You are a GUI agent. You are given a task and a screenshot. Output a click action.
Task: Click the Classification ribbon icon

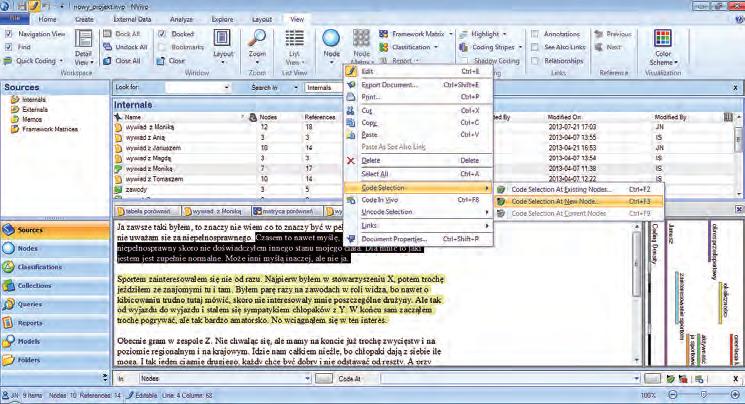[x=383, y=47]
